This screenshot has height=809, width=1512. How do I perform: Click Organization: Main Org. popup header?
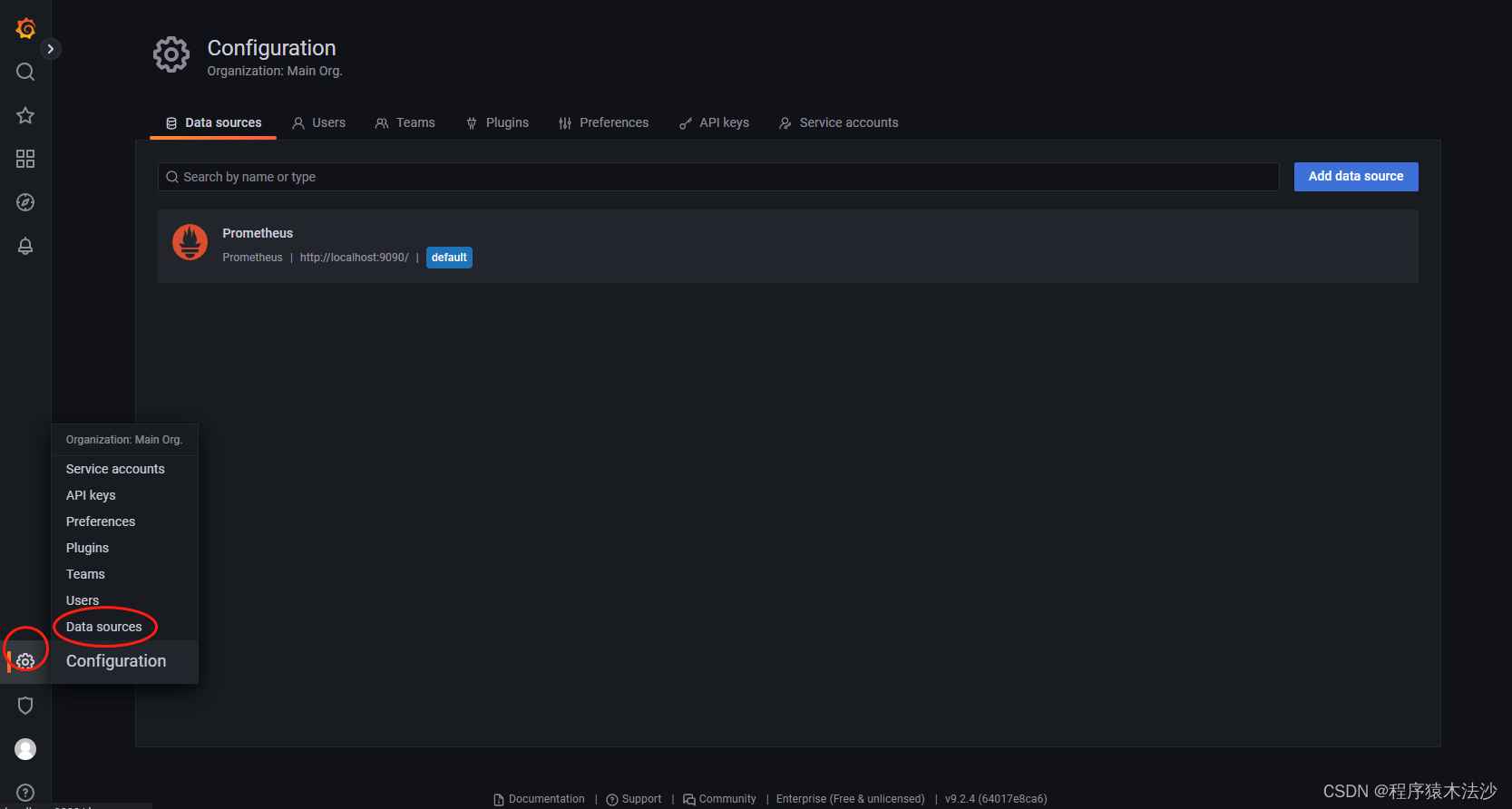124,440
